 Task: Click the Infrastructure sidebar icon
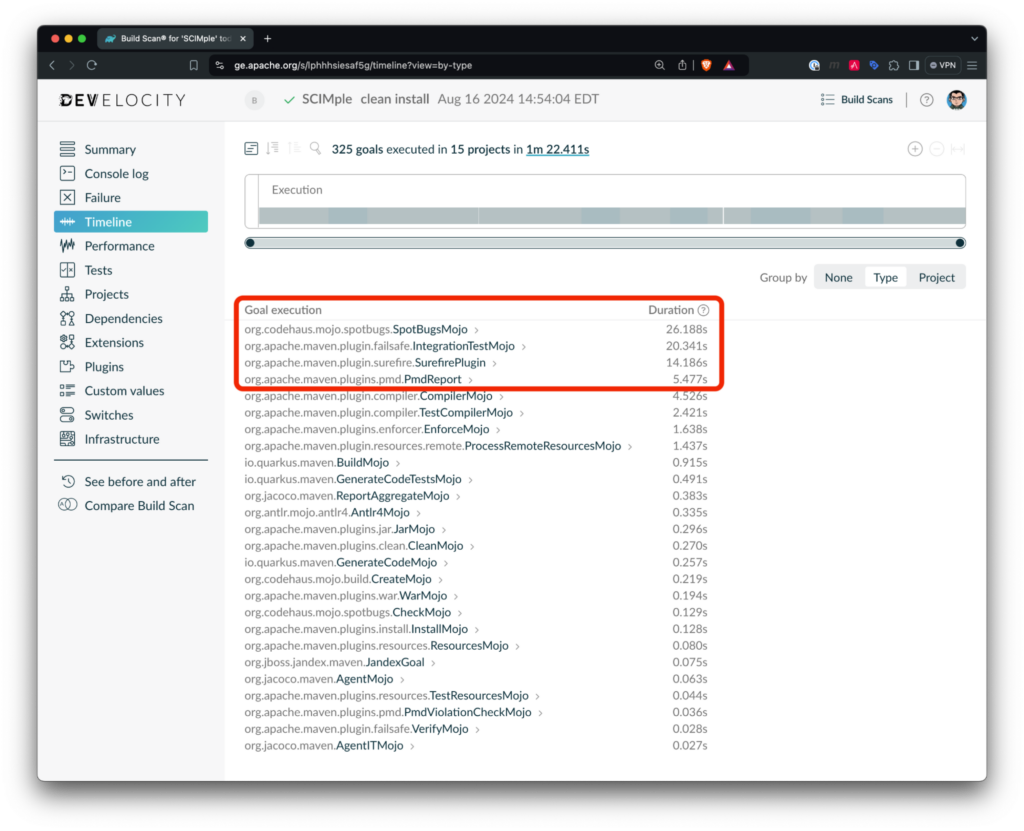(x=67, y=439)
